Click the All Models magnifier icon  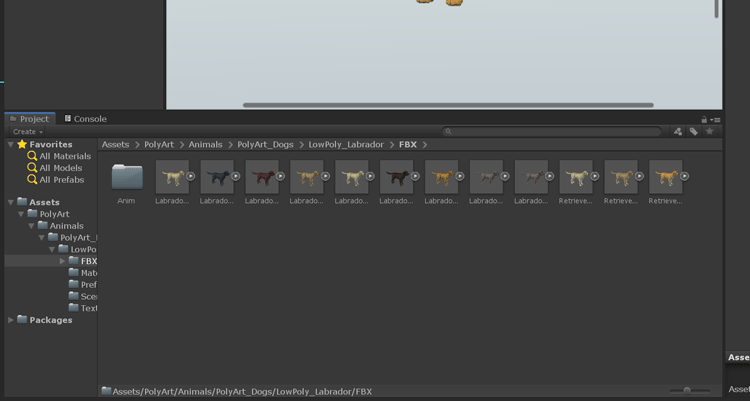(x=32, y=168)
